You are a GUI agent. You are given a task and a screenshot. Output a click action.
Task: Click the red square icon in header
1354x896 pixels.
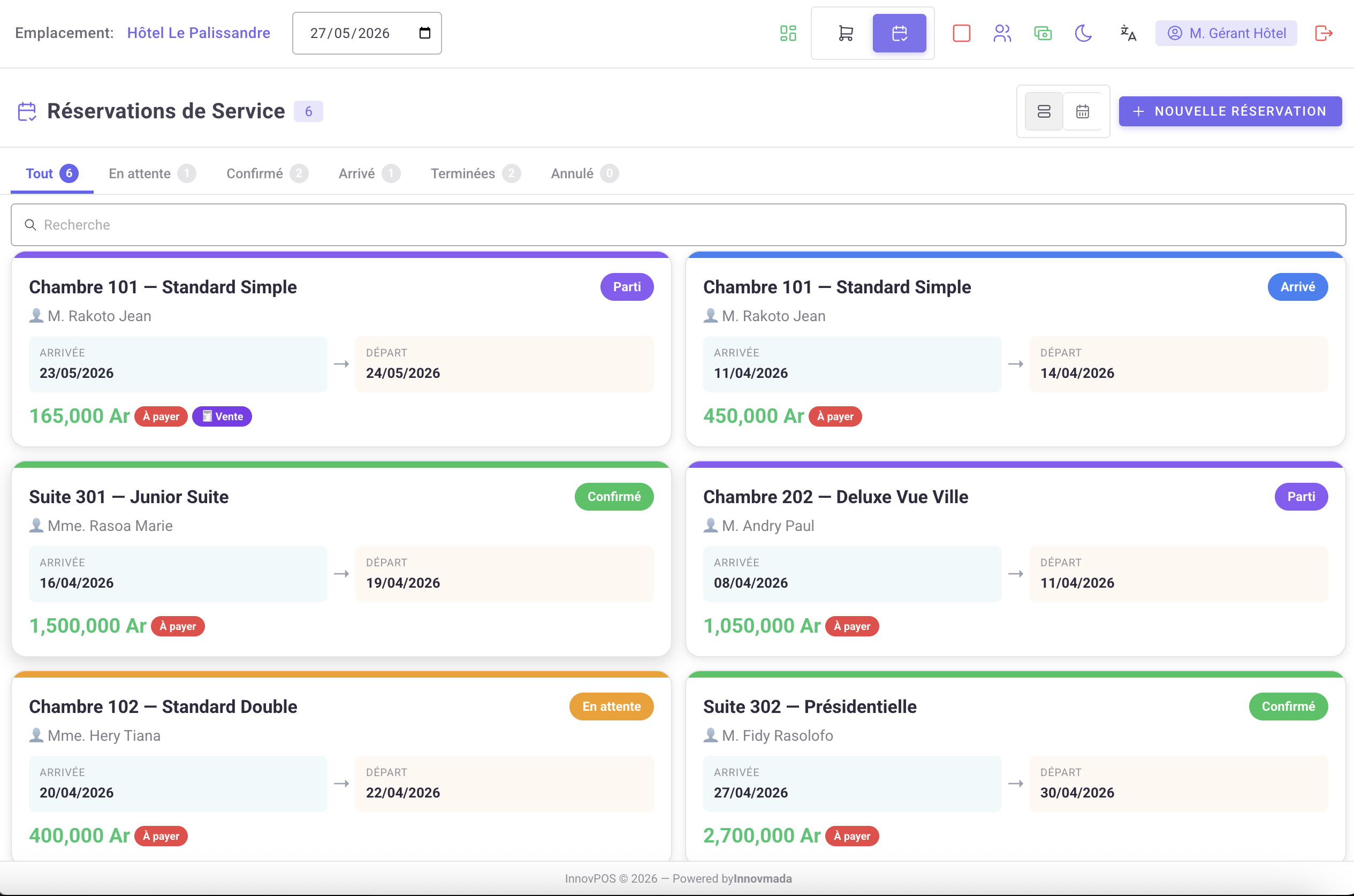(962, 33)
